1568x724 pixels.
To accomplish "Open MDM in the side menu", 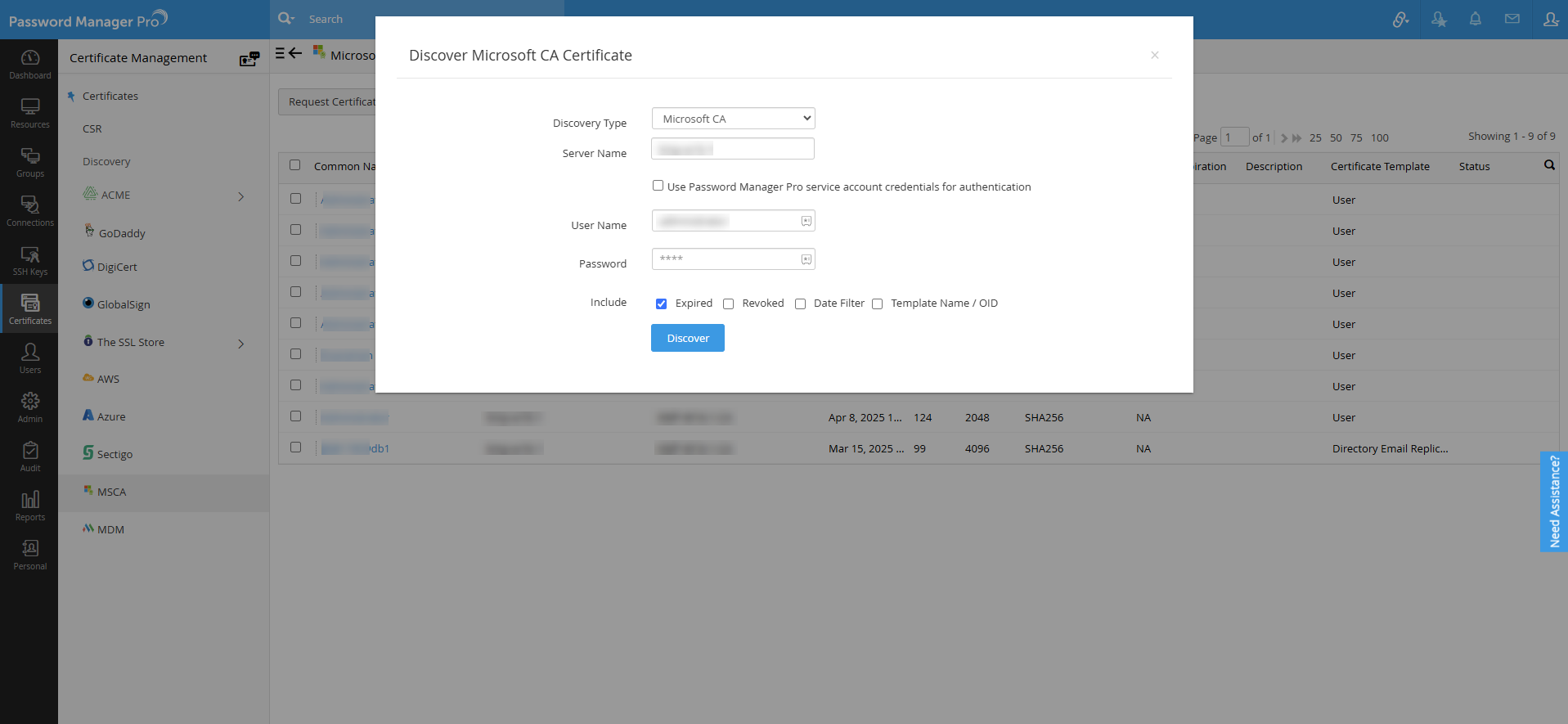I will [110, 529].
